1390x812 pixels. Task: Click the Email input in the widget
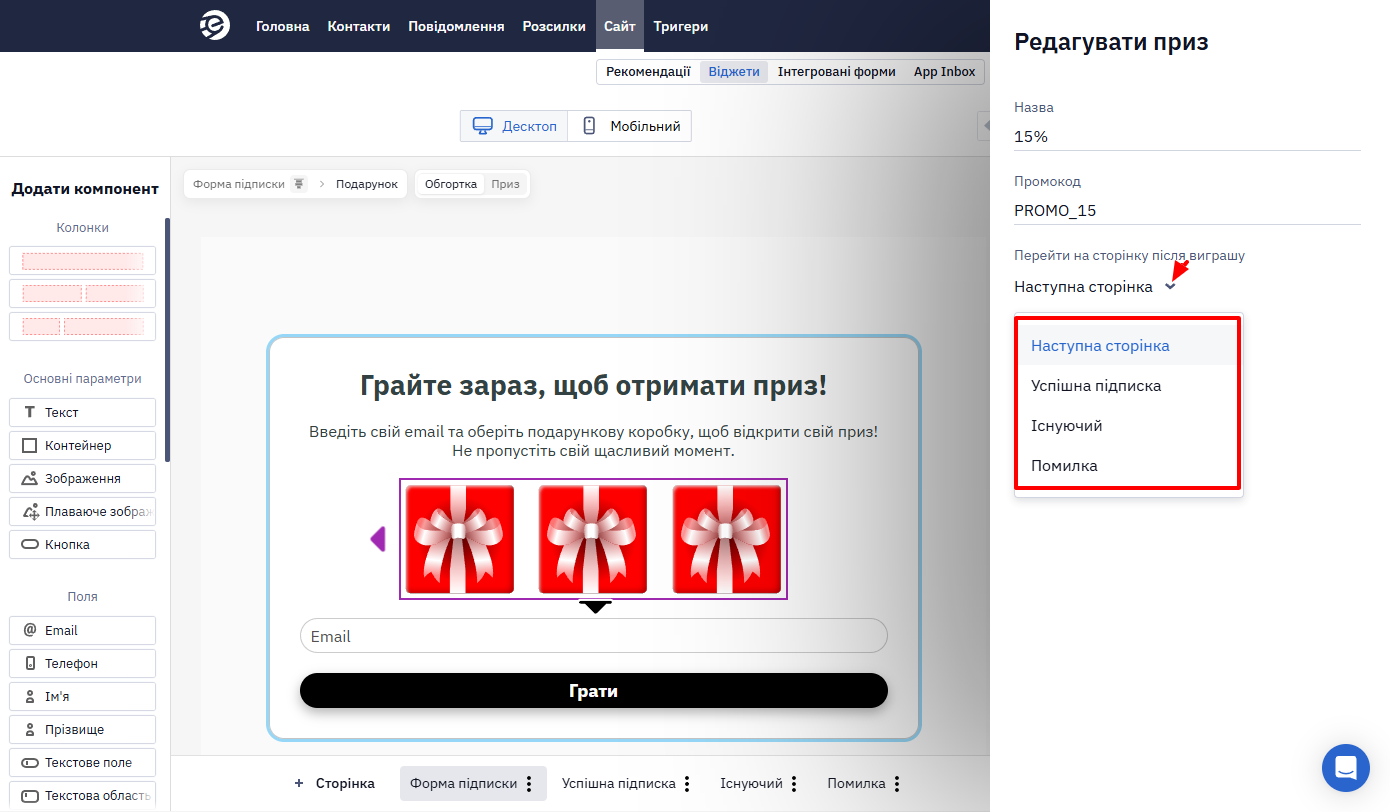(x=594, y=636)
